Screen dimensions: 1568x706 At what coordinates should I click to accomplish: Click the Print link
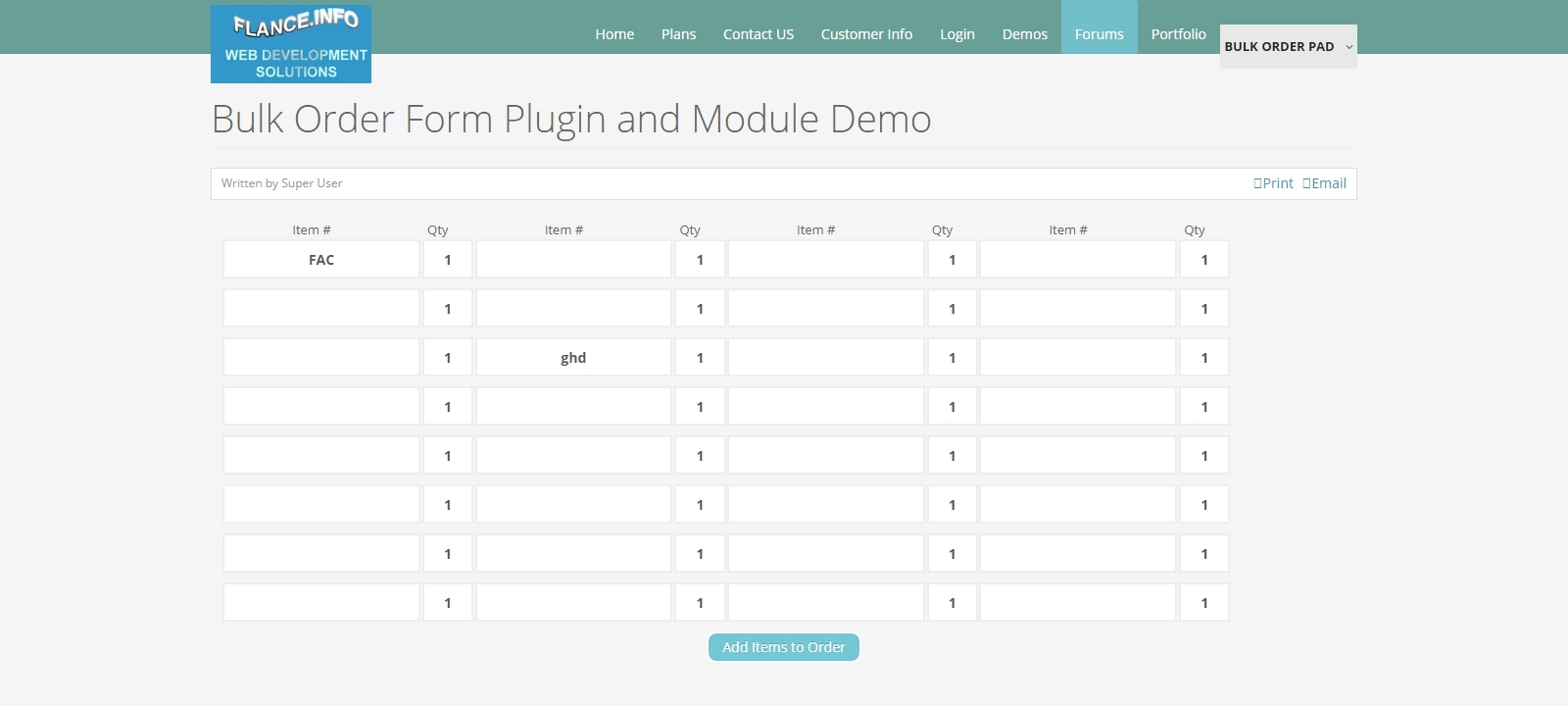coord(1273,183)
